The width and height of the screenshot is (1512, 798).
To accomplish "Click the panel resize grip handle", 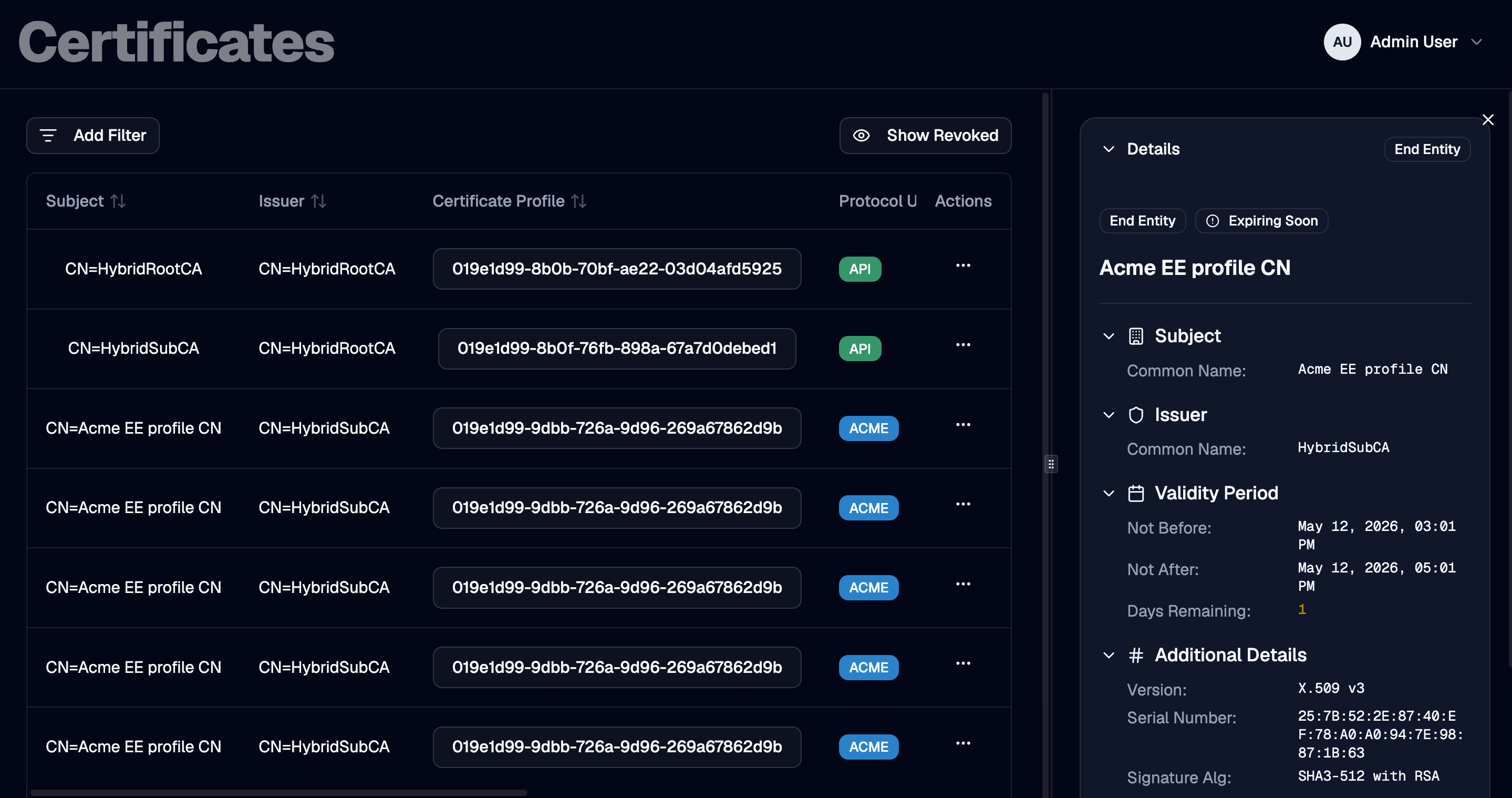I will point(1051,464).
